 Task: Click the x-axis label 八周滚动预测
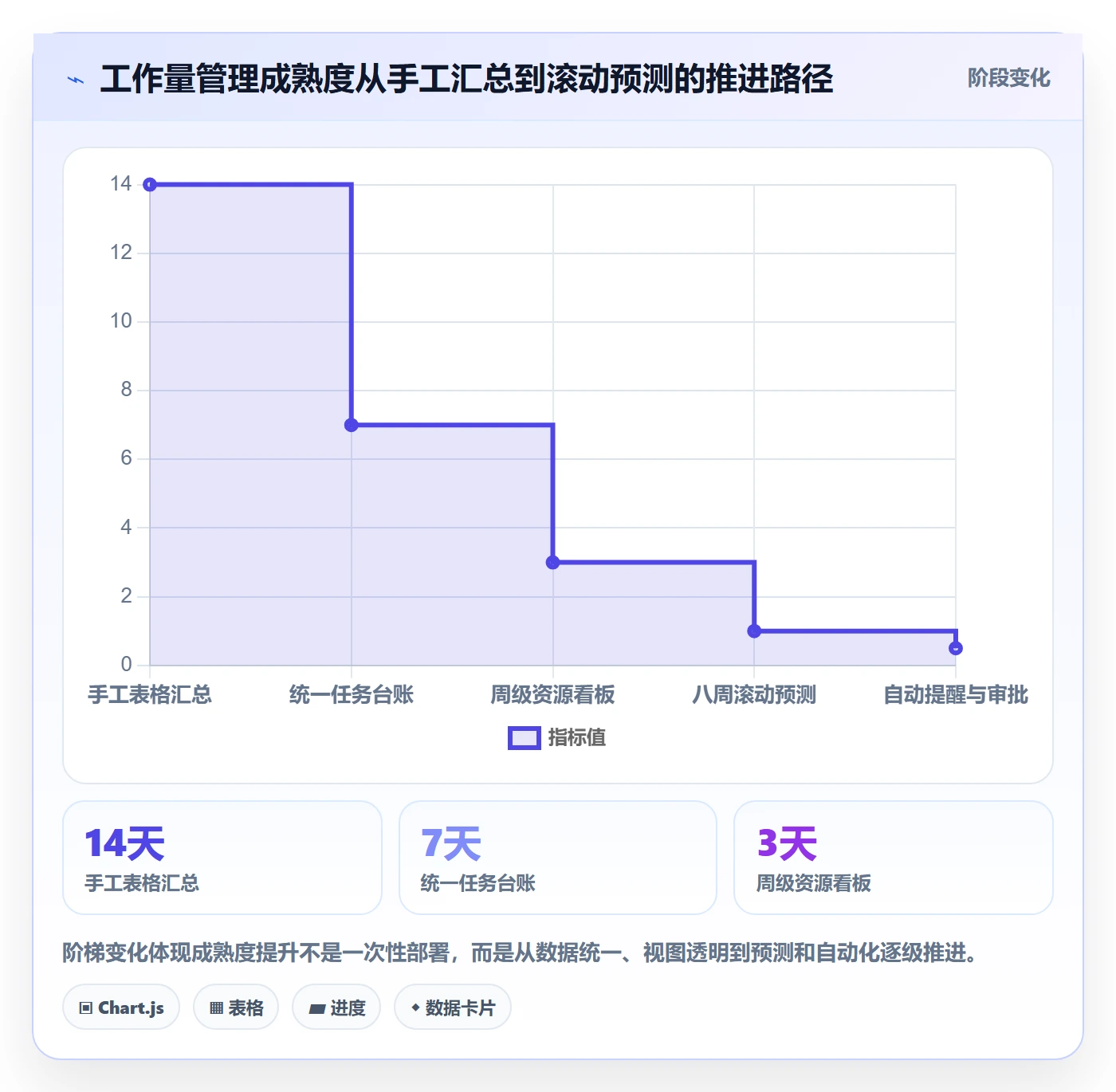tap(754, 695)
